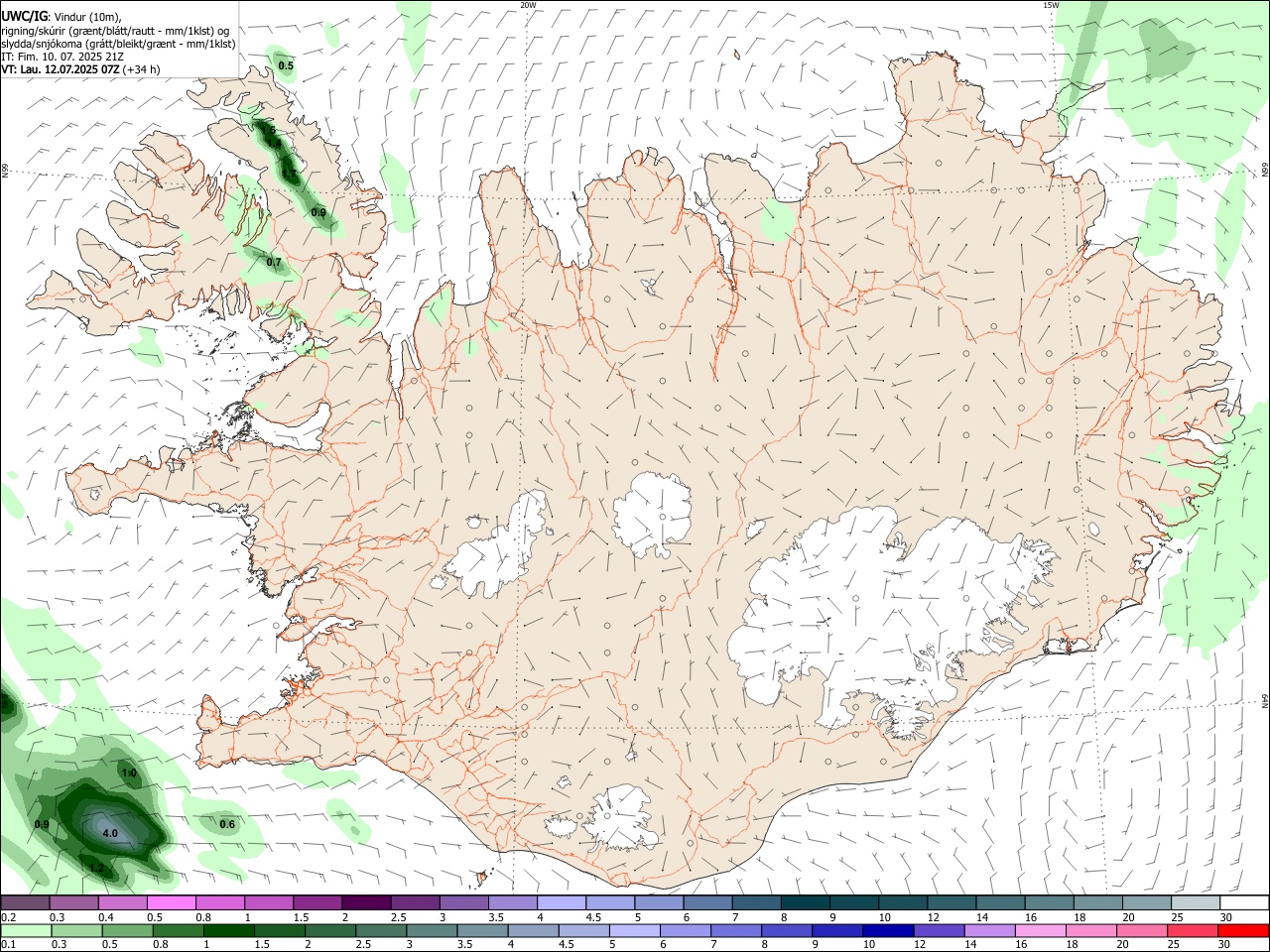Select the dark navy blue 10 mm rain swatch
Image resolution: width=1270 pixels, height=952 pixels.
887,930
